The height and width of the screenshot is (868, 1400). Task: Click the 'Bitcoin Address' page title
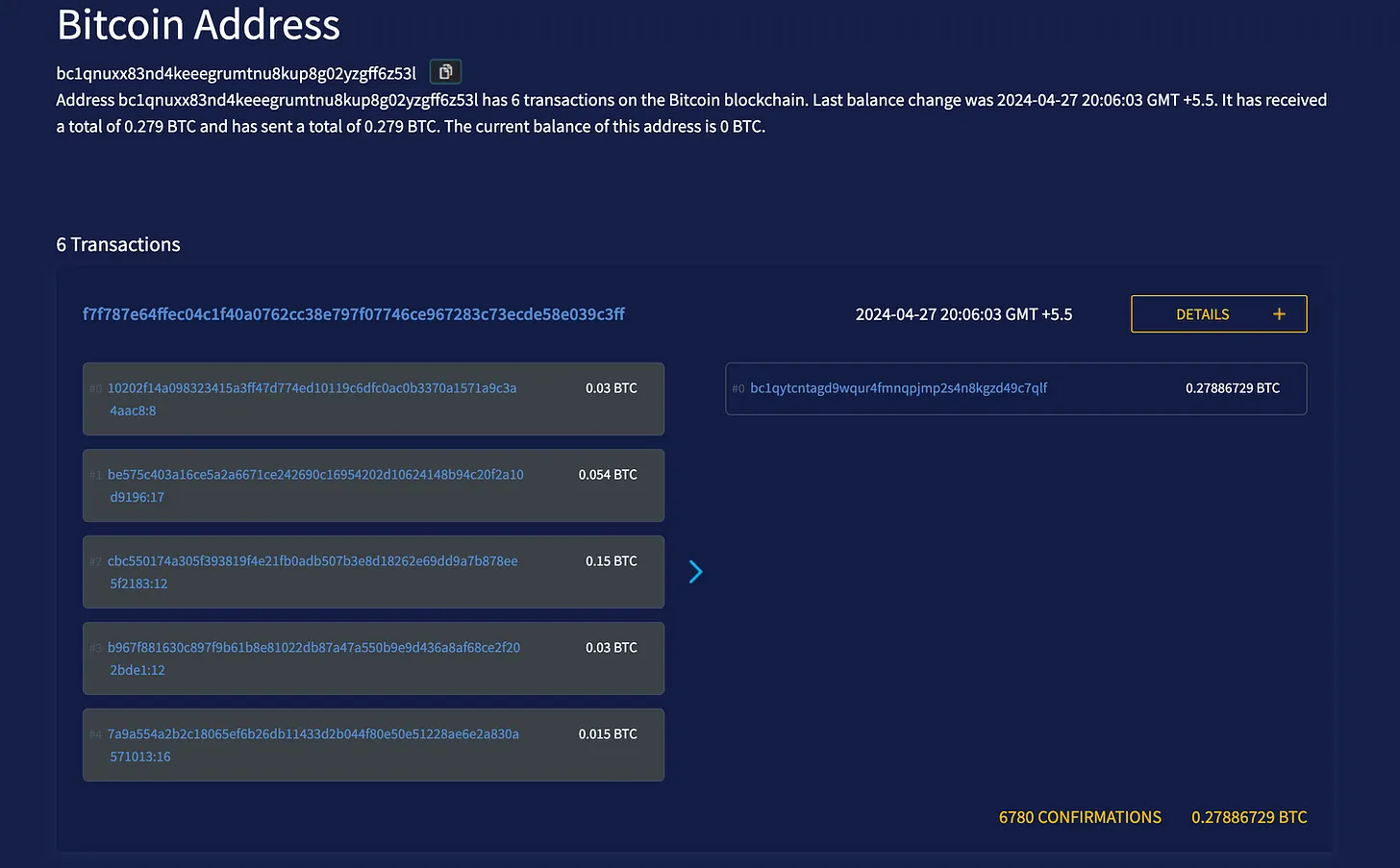point(198,24)
